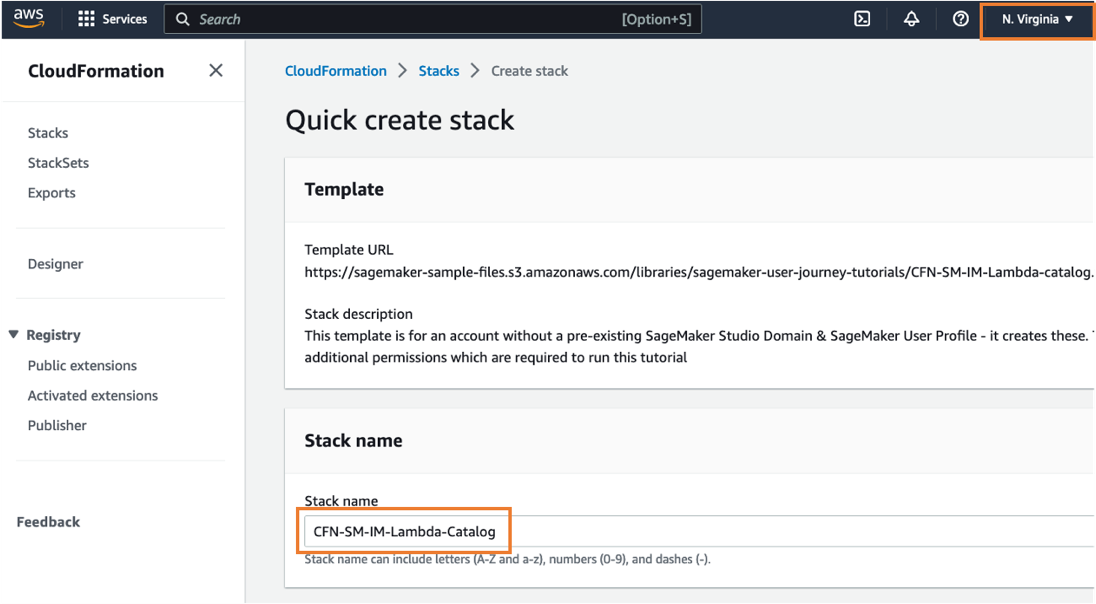This screenshot has height=604, width=1096.
Task: Select Public extensions under Registry
Action: tap(82, 365)
